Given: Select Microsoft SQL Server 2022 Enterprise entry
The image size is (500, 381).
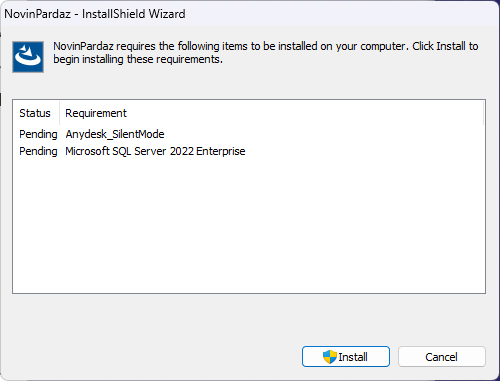Looking at the screenshot, I should tap(155, 151).
